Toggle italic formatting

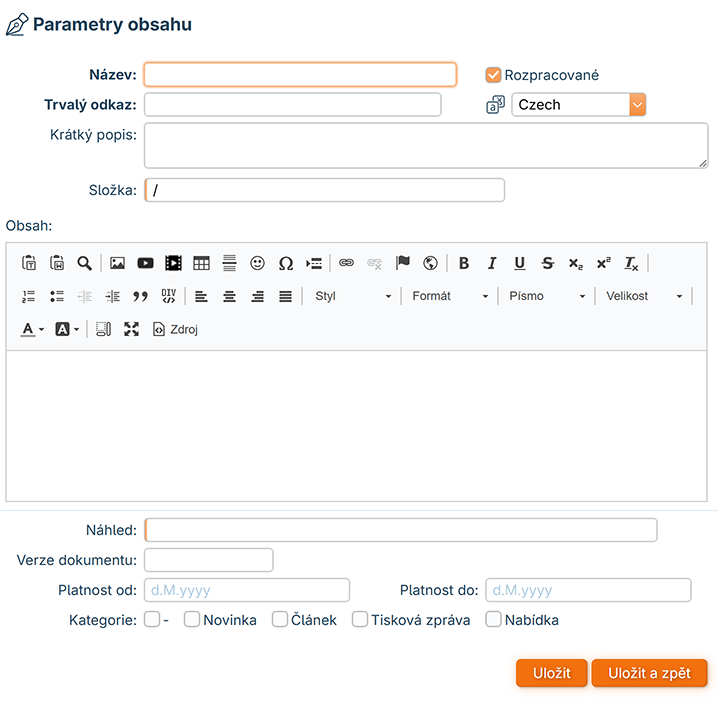tap(492, 263)
